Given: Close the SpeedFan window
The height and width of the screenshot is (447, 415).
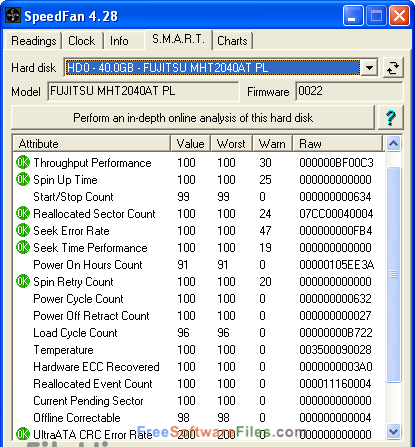Looking at the screenshot, I should 399,16.
